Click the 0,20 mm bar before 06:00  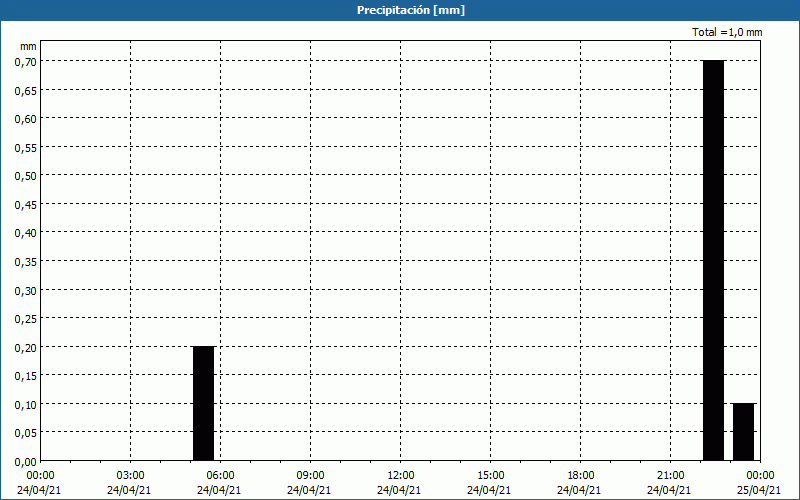point(204,404)
